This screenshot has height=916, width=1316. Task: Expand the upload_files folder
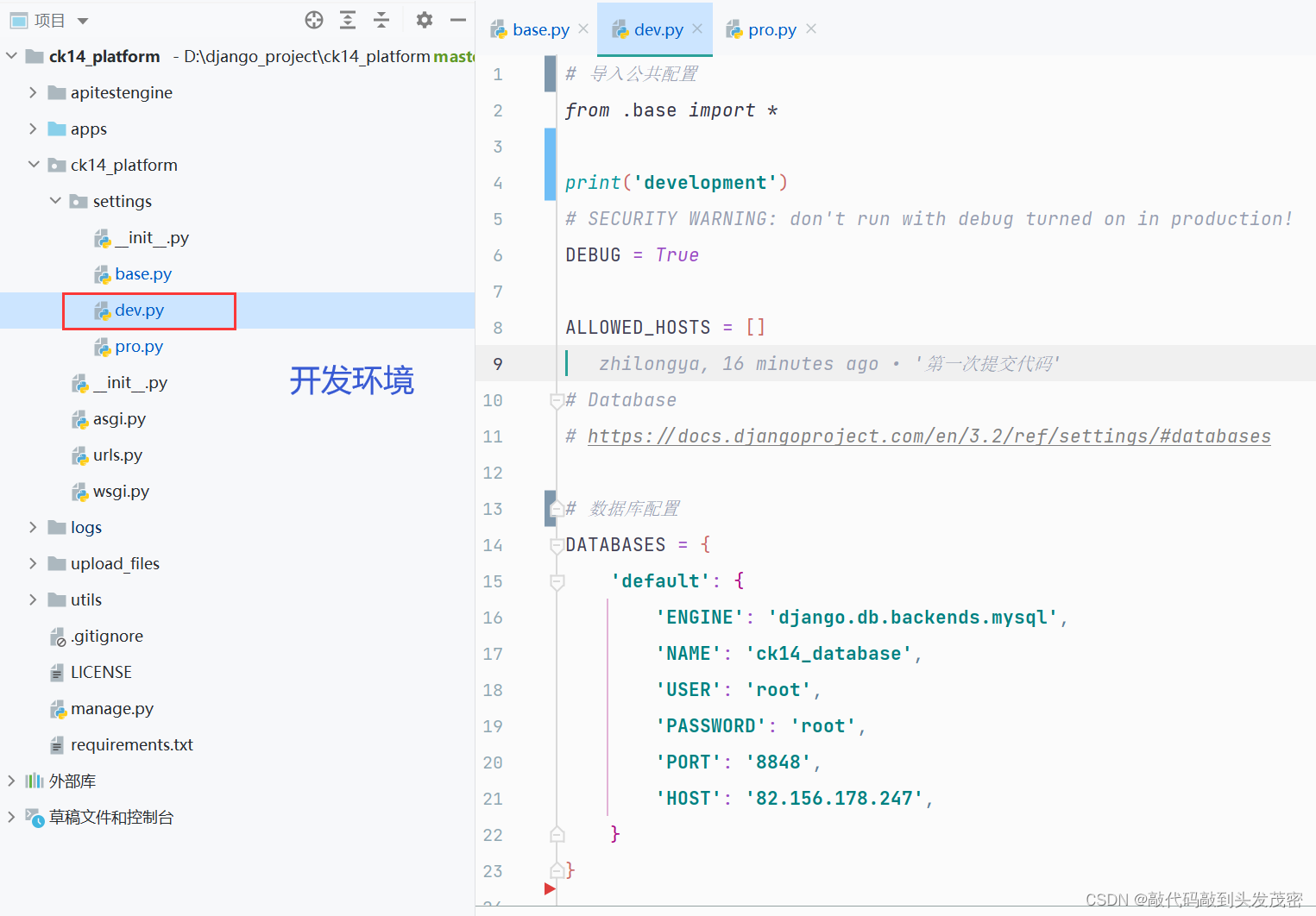(x=33, y=563)
